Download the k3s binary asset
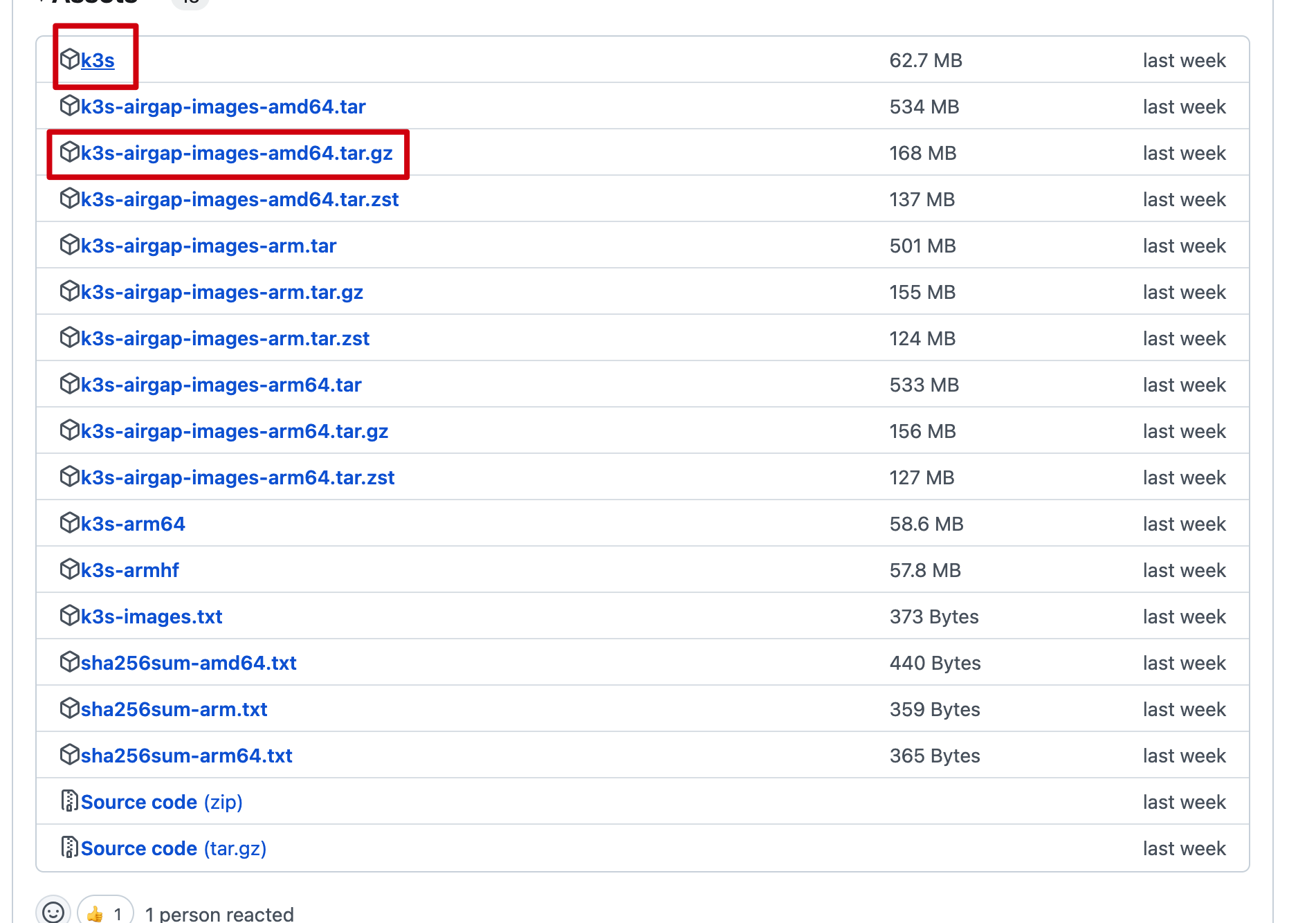Viewport: 1316px width, 923px height. point(98,60)
